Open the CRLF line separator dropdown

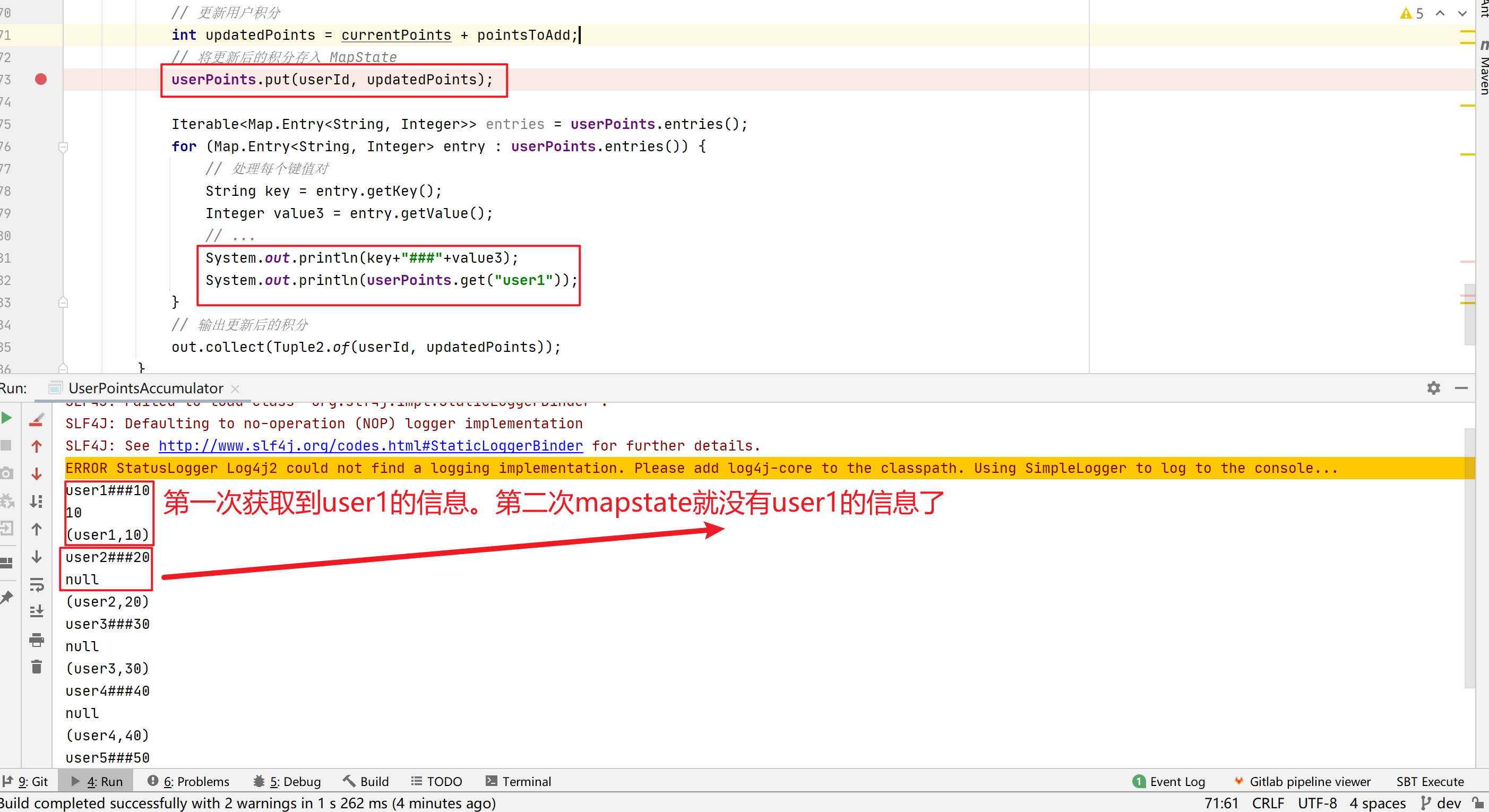point(1268,803)
